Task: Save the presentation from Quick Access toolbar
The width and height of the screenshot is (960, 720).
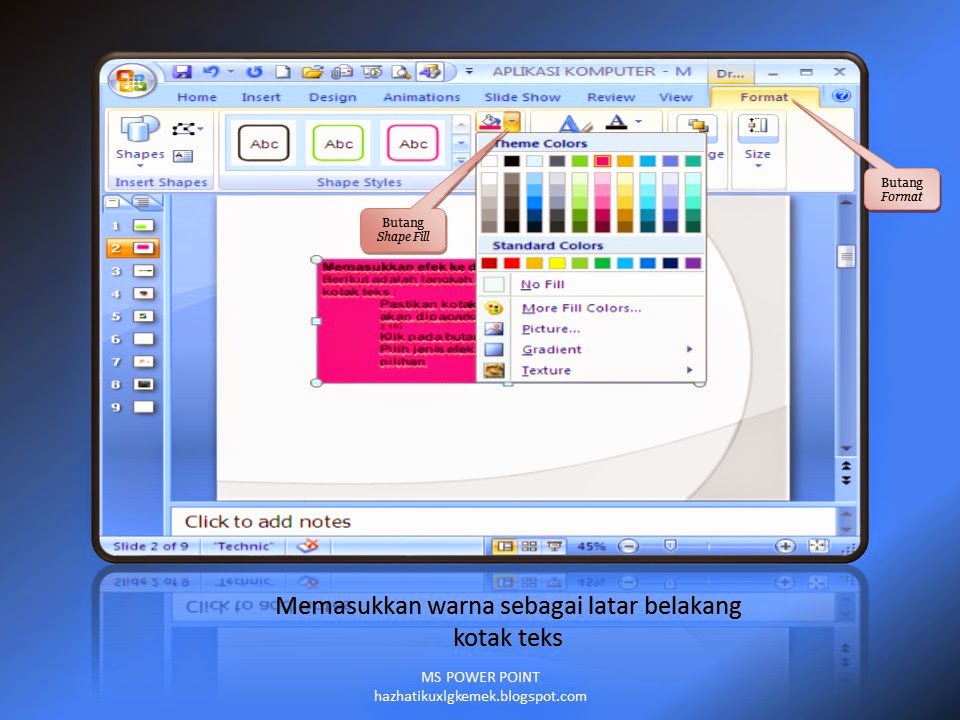Action: [x=182, y=72]
